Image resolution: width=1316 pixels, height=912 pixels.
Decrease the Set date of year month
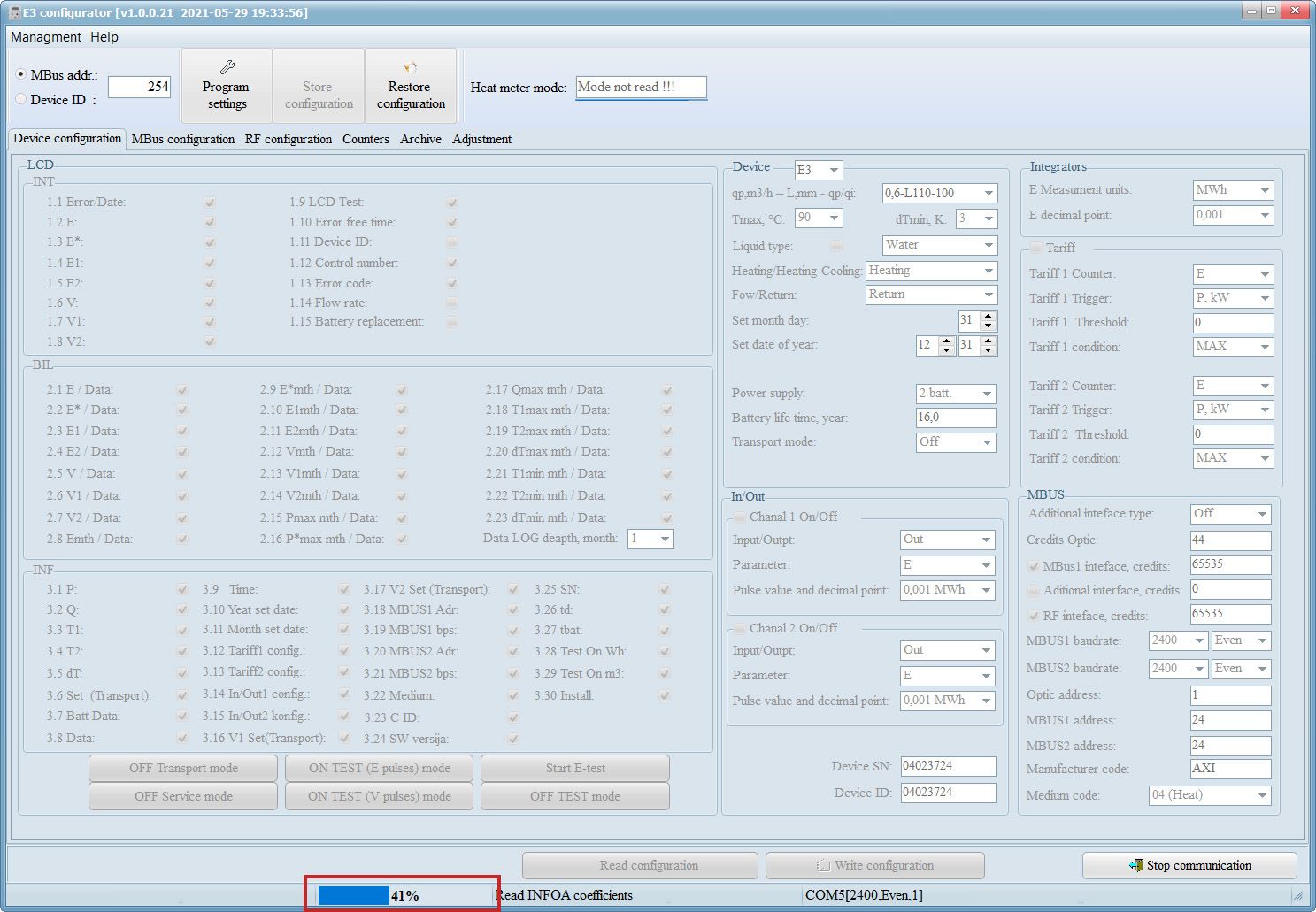tap(946, 350)
